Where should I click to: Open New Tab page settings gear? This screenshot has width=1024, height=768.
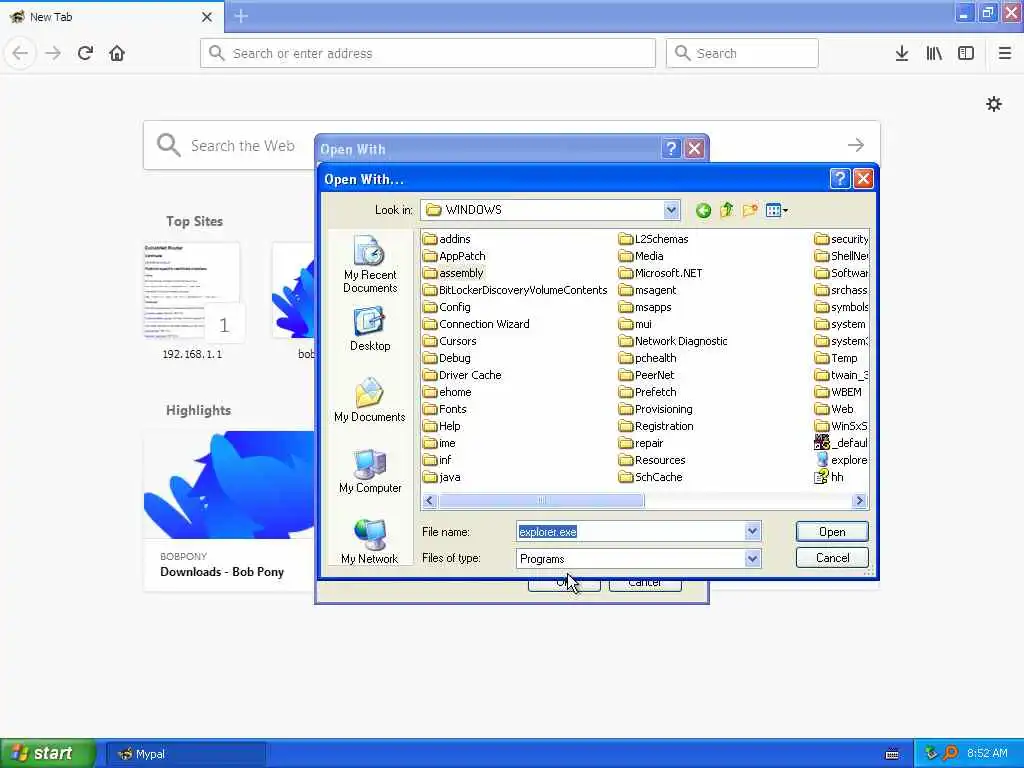[994, 104]
